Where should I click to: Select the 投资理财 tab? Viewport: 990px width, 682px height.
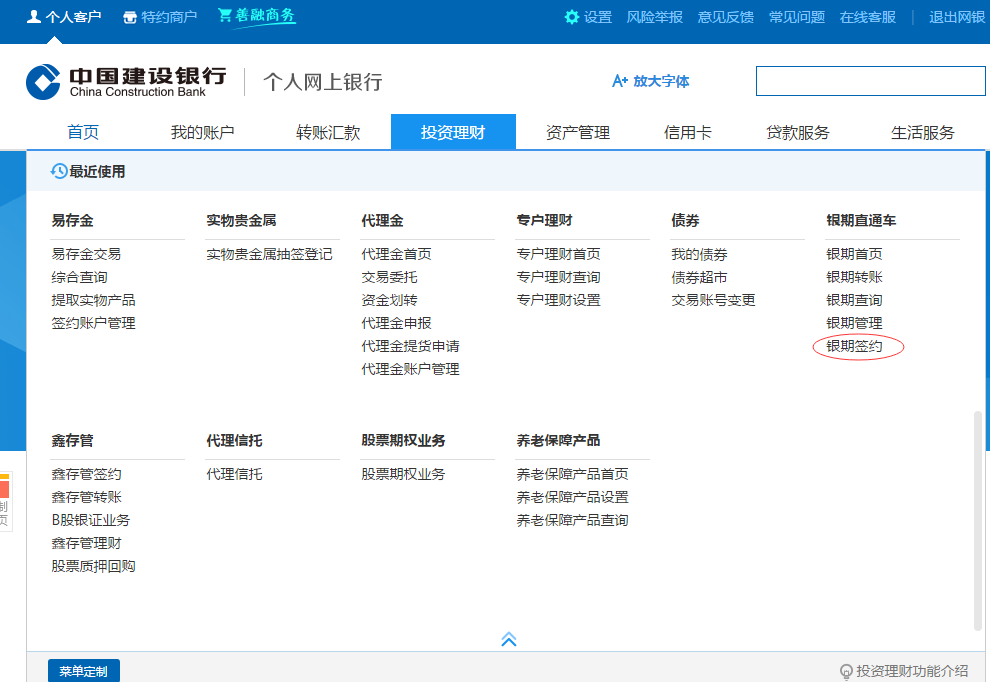click(x=453, y=132)
